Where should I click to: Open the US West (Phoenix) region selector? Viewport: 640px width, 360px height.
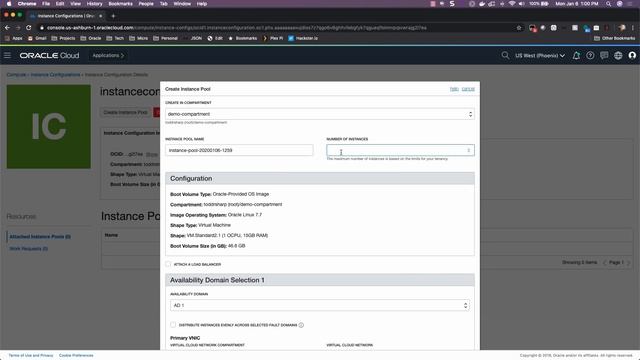[x=540, y=56]
